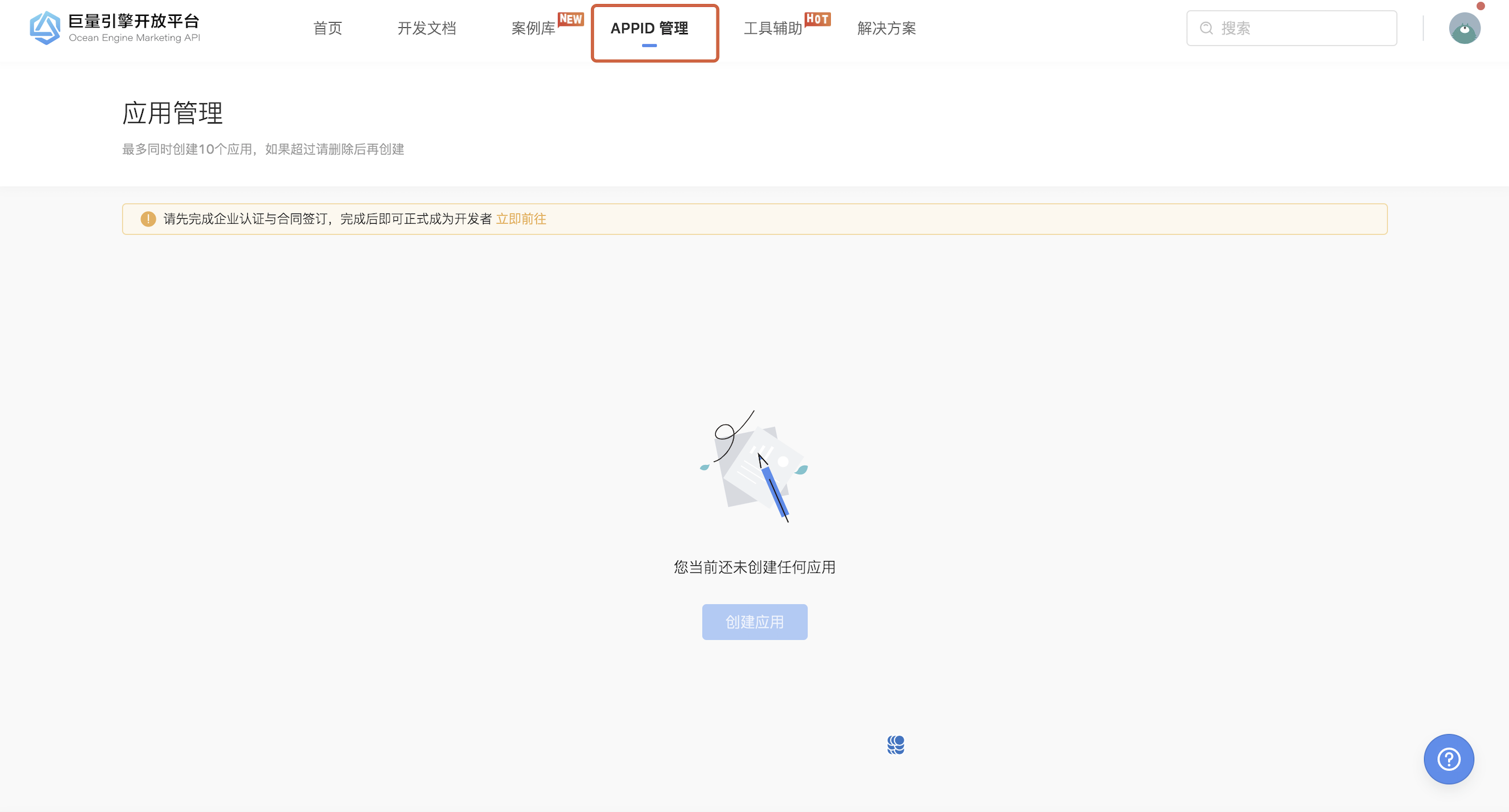This screenshot has width=1509, height=812.
Task: Open the 解决方案 nav tab
Action: coord(886,28)
